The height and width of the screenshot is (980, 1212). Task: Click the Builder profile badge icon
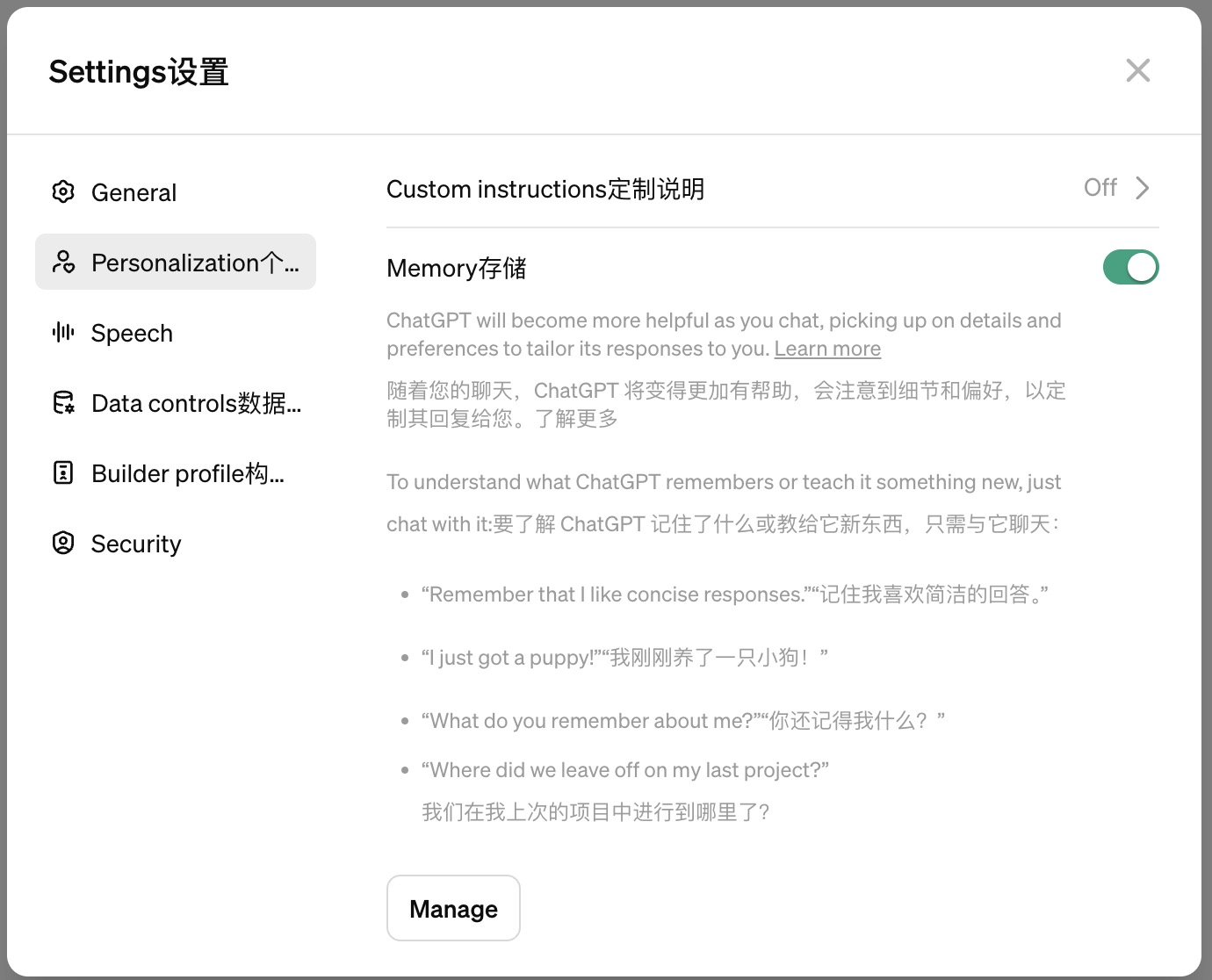pos(63,472)
